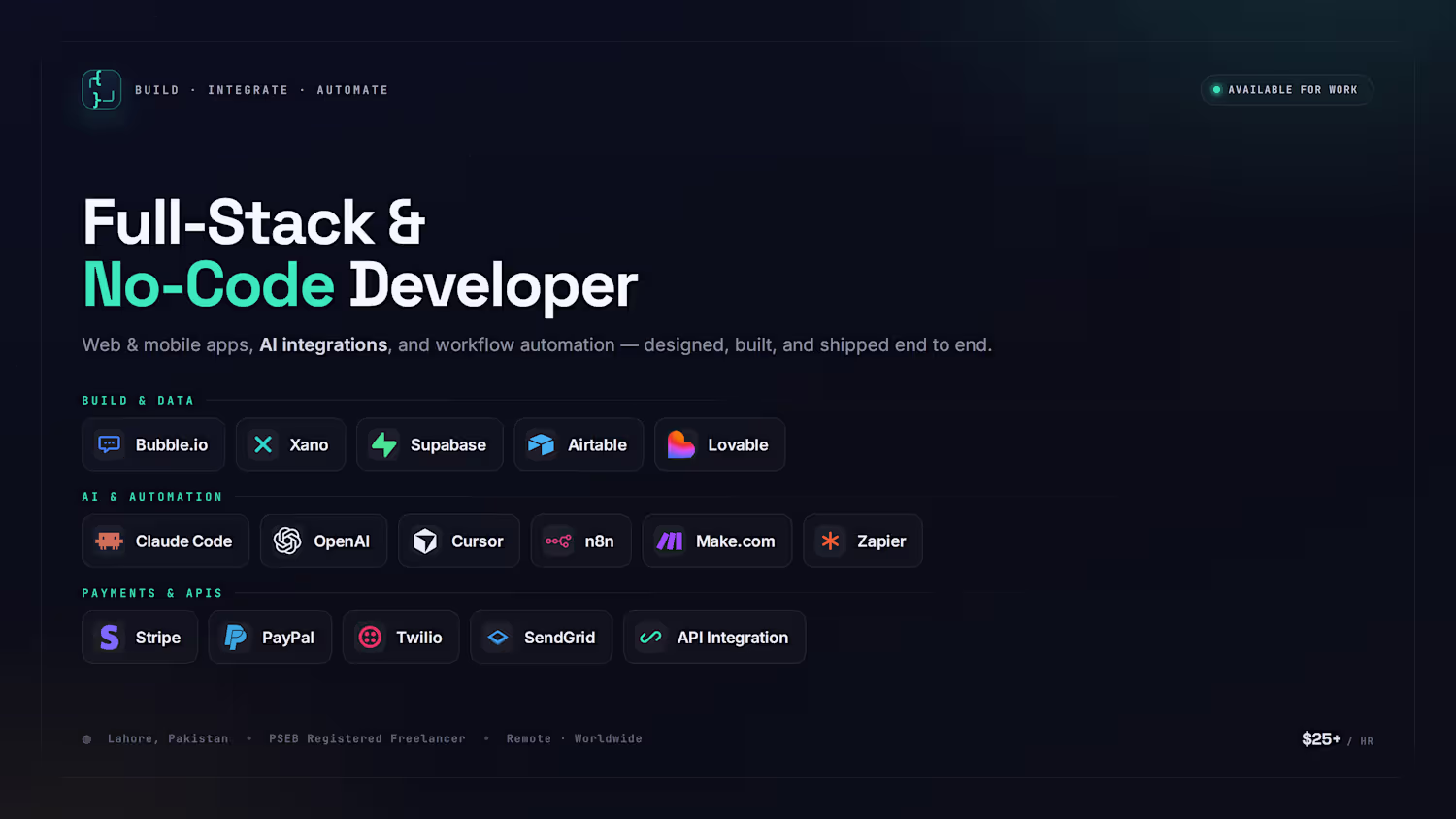Click the Cursor cube icon
The width and height of the screenshot is (1456, 819).
(425, 541)
